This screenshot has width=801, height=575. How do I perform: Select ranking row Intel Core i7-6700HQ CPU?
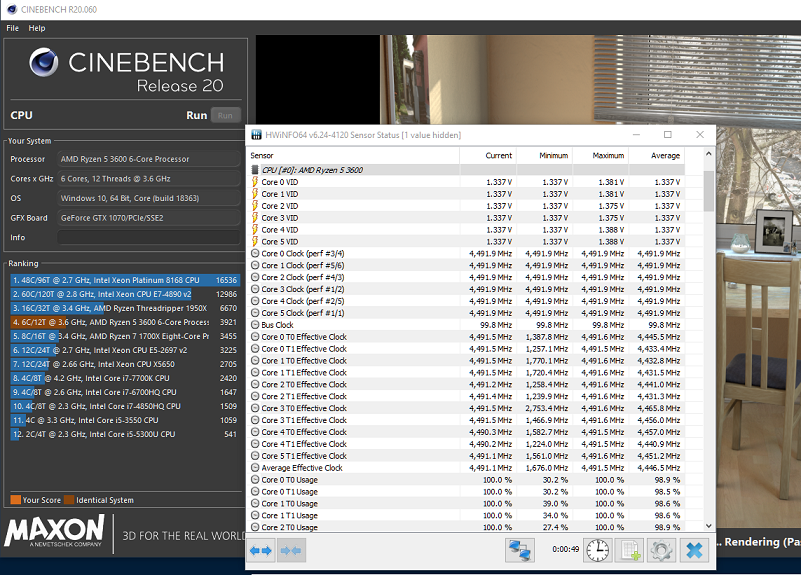125,392
